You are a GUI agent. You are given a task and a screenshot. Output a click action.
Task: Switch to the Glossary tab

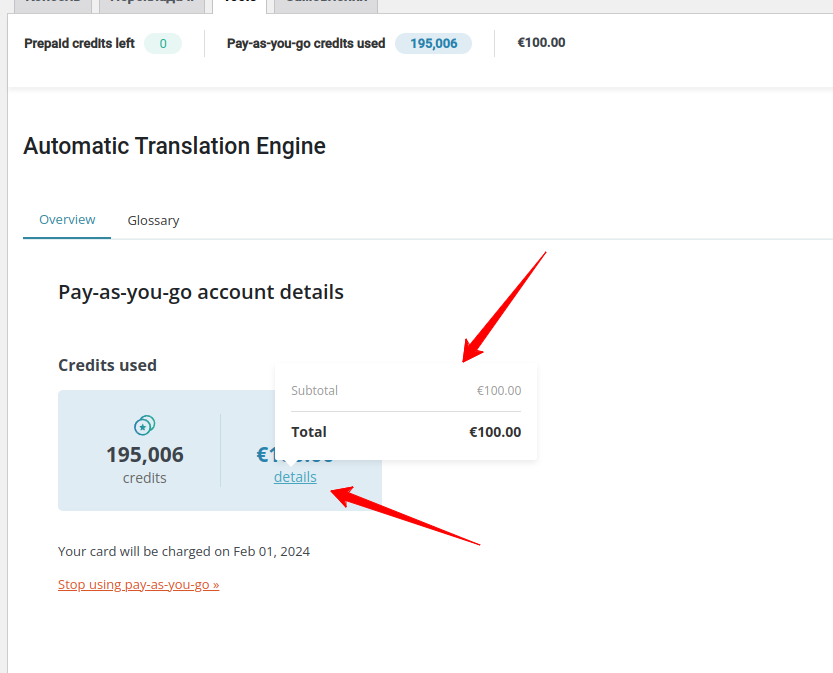pos(153,220)
